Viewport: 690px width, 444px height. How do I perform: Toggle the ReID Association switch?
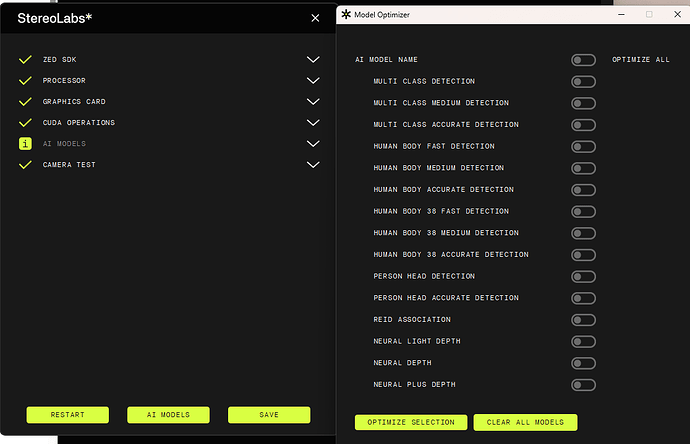584,319
